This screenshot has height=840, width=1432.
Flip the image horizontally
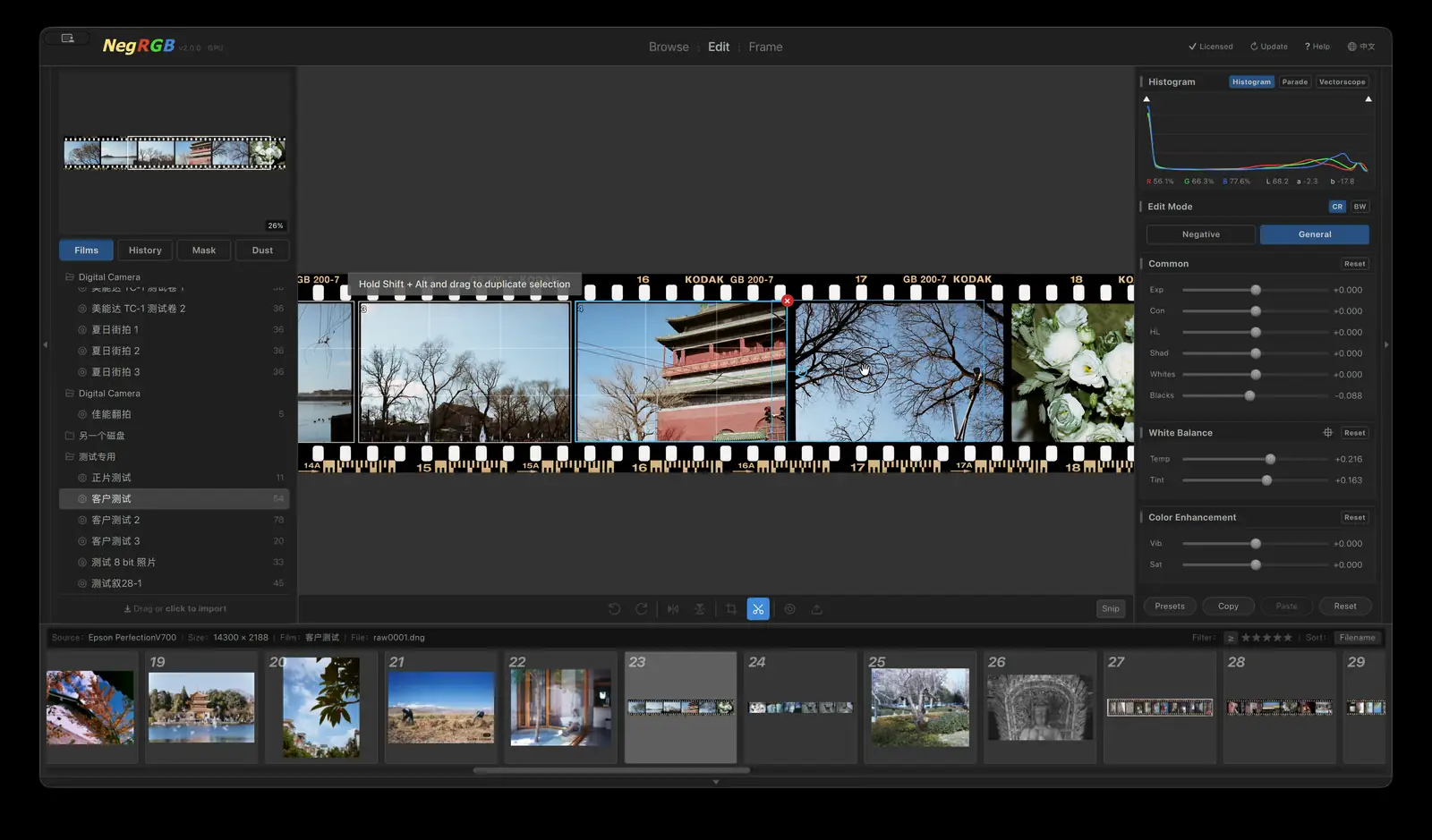pos(673,609)
